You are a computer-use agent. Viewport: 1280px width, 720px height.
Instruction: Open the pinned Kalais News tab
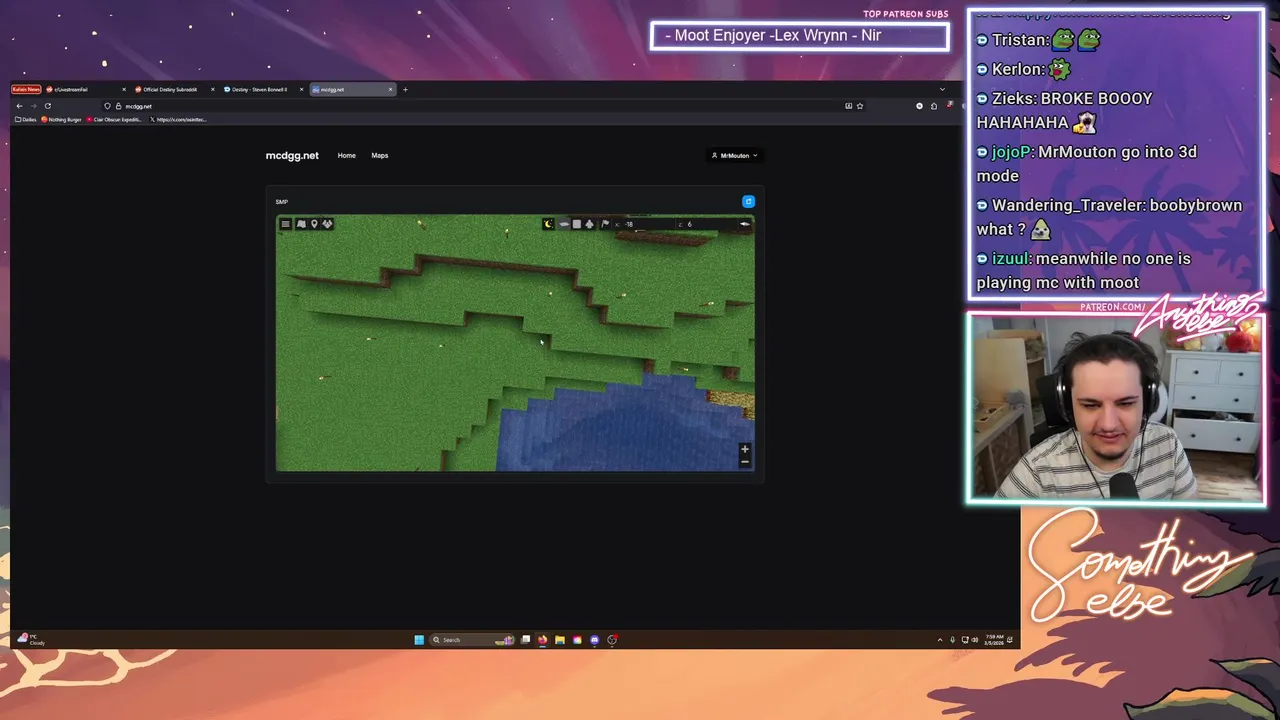[26, 89]
